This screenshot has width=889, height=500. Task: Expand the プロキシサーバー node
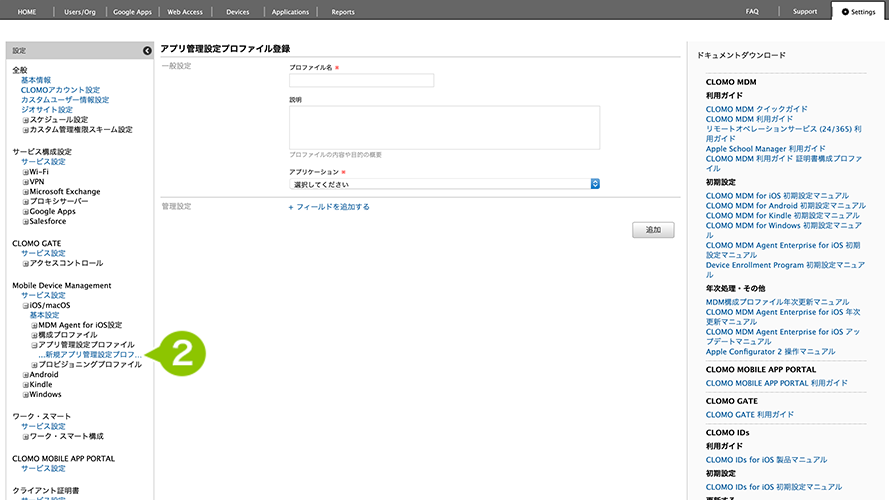26,202
